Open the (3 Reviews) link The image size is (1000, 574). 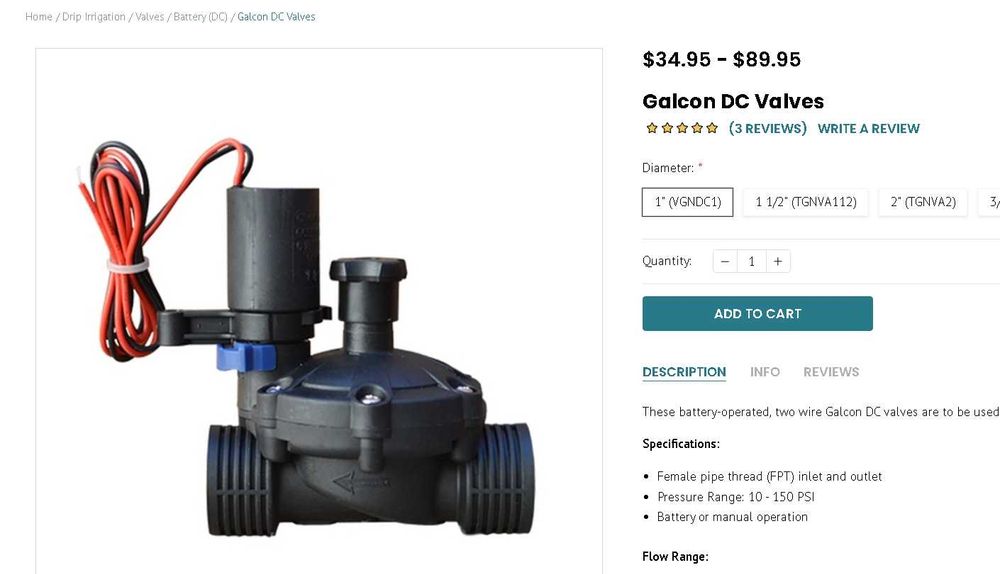pos(768,128)
